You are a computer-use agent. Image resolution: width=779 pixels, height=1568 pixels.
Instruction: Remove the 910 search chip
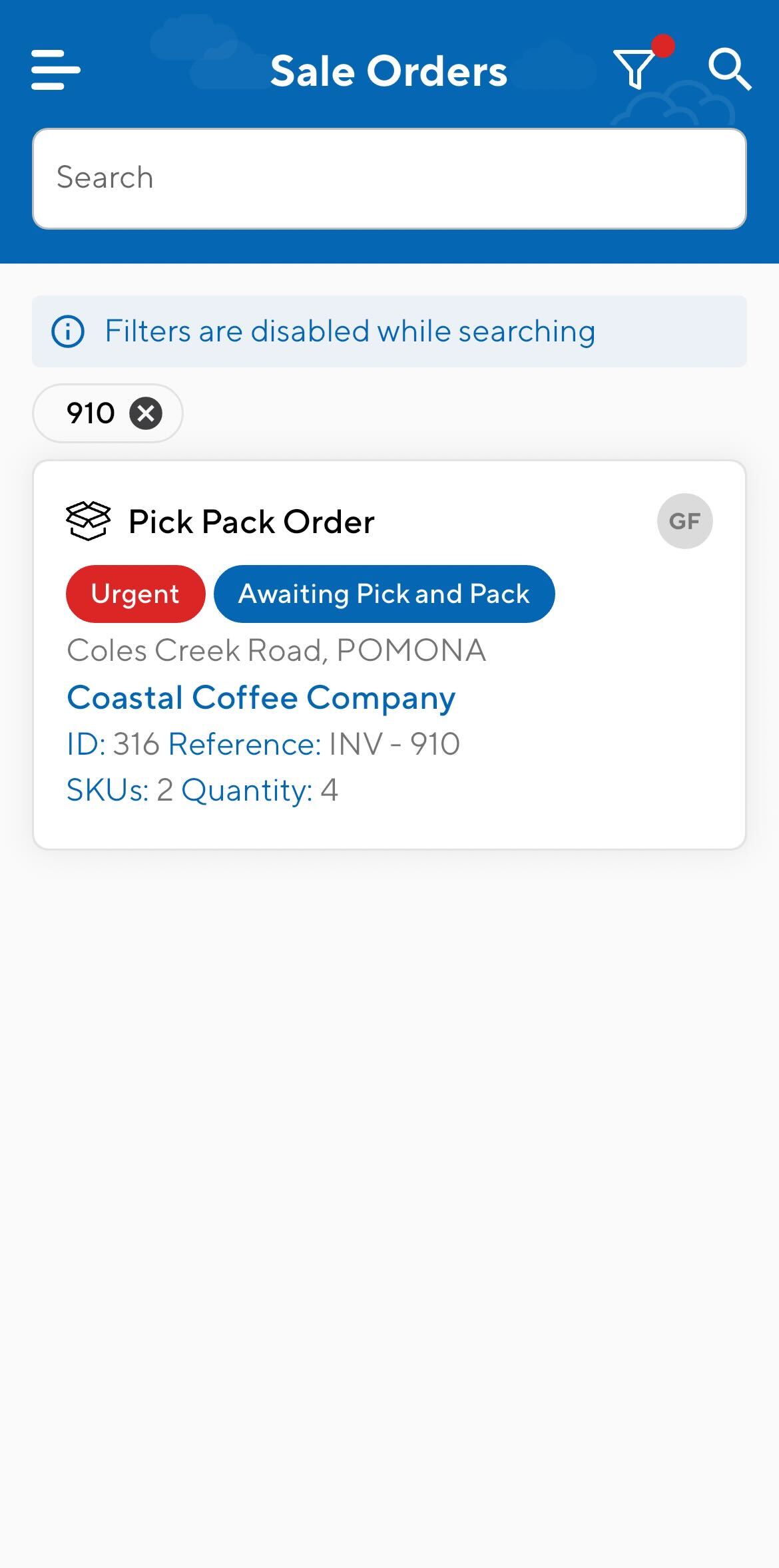point(146,413)
